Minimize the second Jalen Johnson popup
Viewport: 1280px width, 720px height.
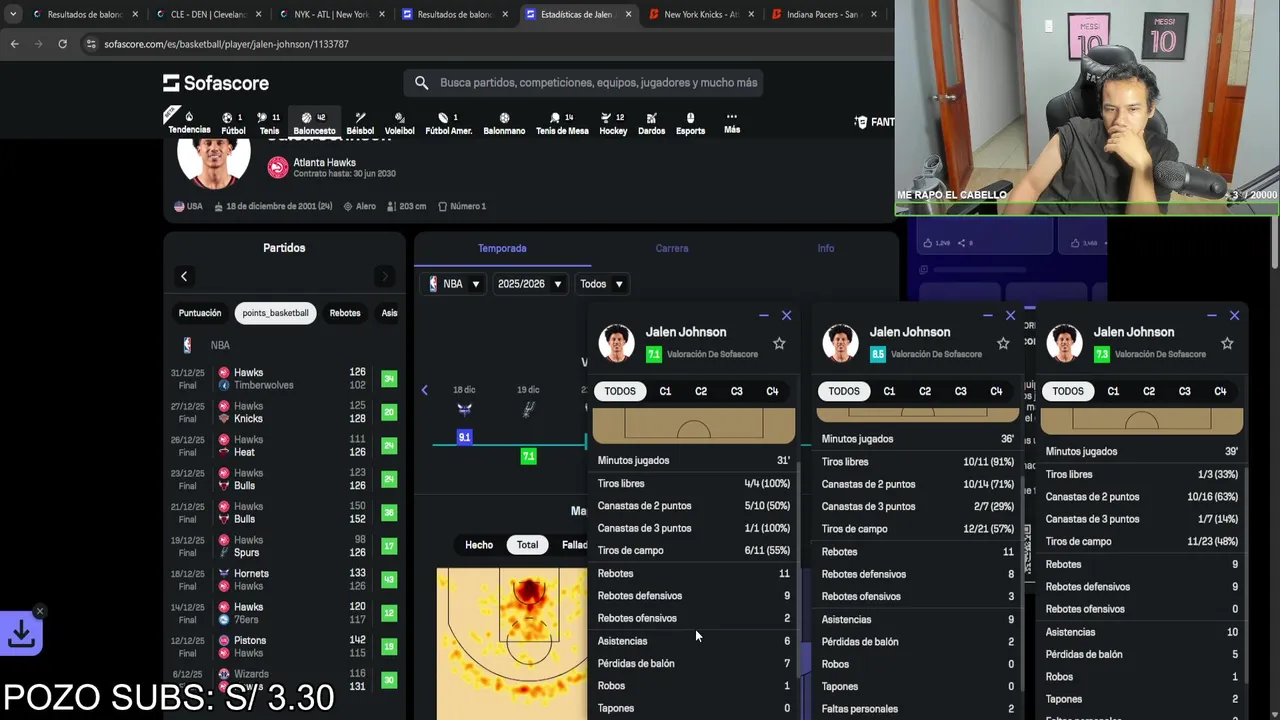(x=988, y=315)
